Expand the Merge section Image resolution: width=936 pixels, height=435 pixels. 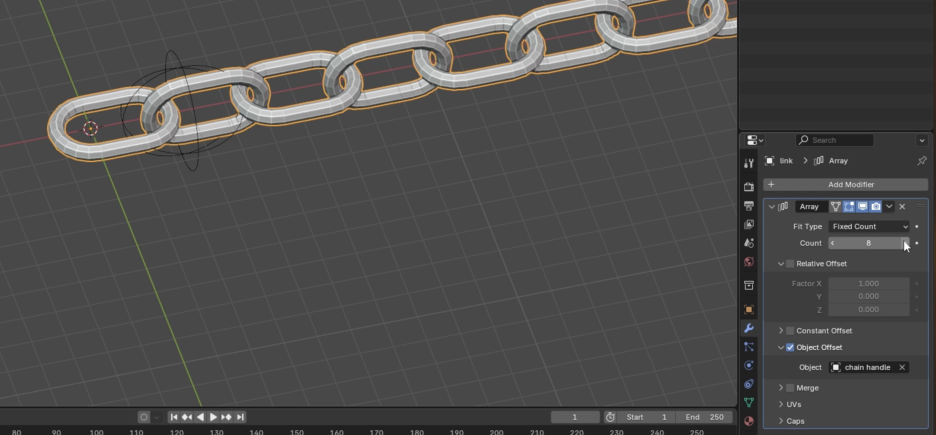(x=781, y=388)
